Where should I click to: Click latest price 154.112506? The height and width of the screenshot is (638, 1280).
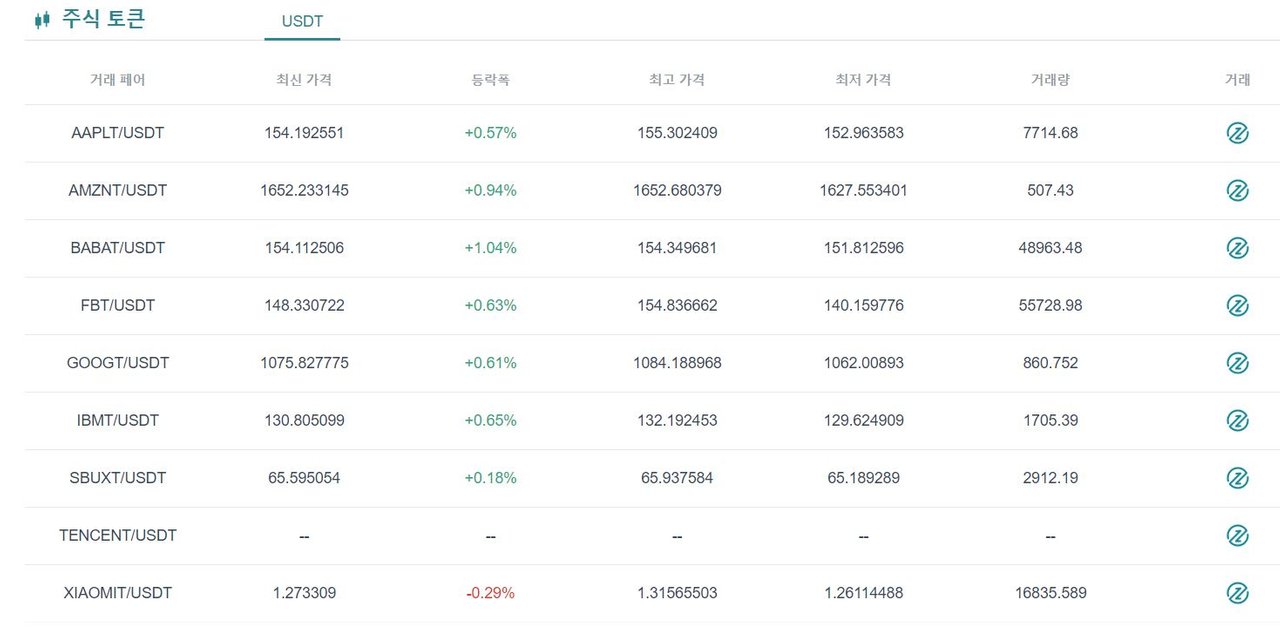click(x=304, y=248)
